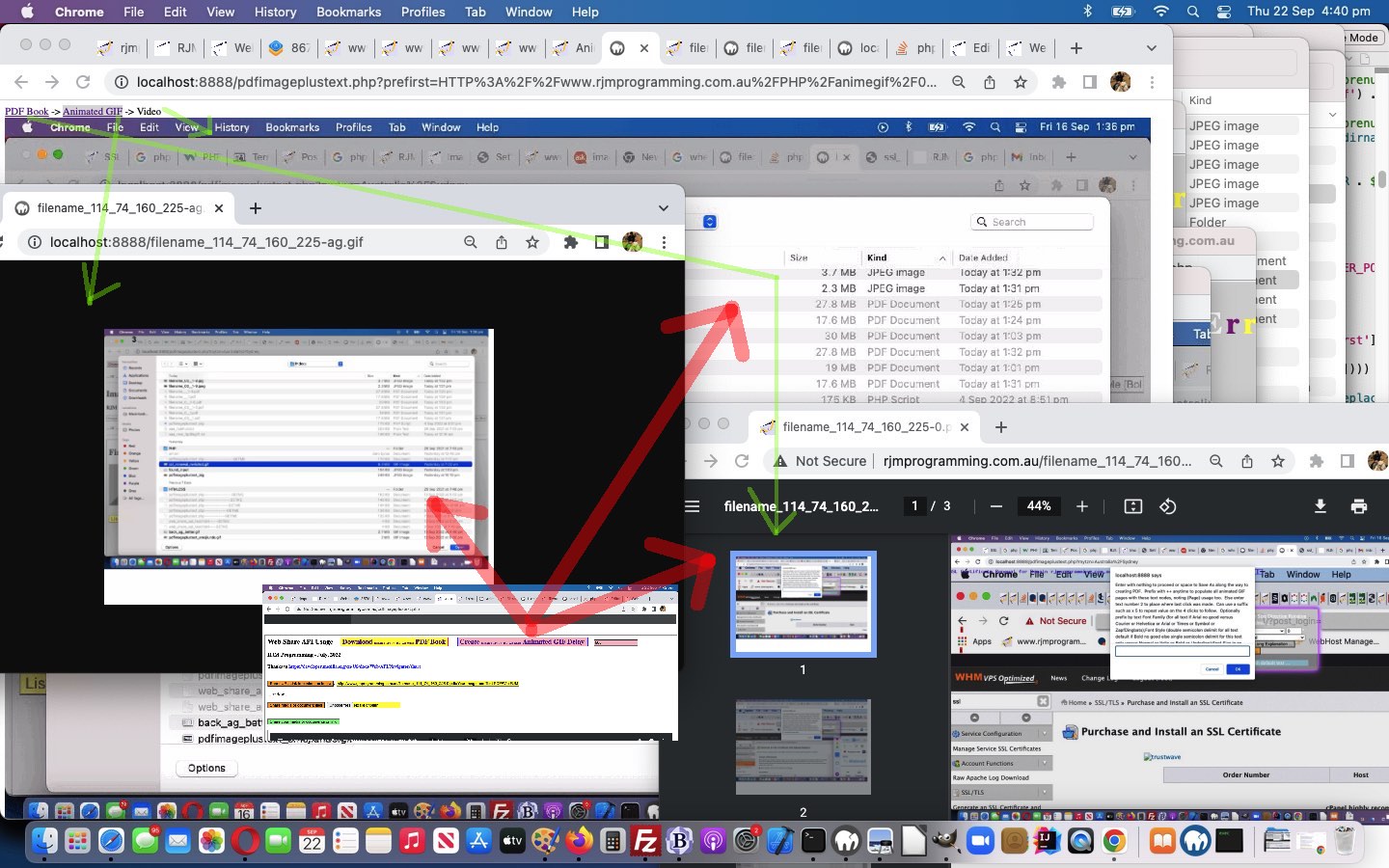The image size is (1389, 868).
Task: Click the fit to page icon in PDF viewer
Action: tap(1133, 506)
